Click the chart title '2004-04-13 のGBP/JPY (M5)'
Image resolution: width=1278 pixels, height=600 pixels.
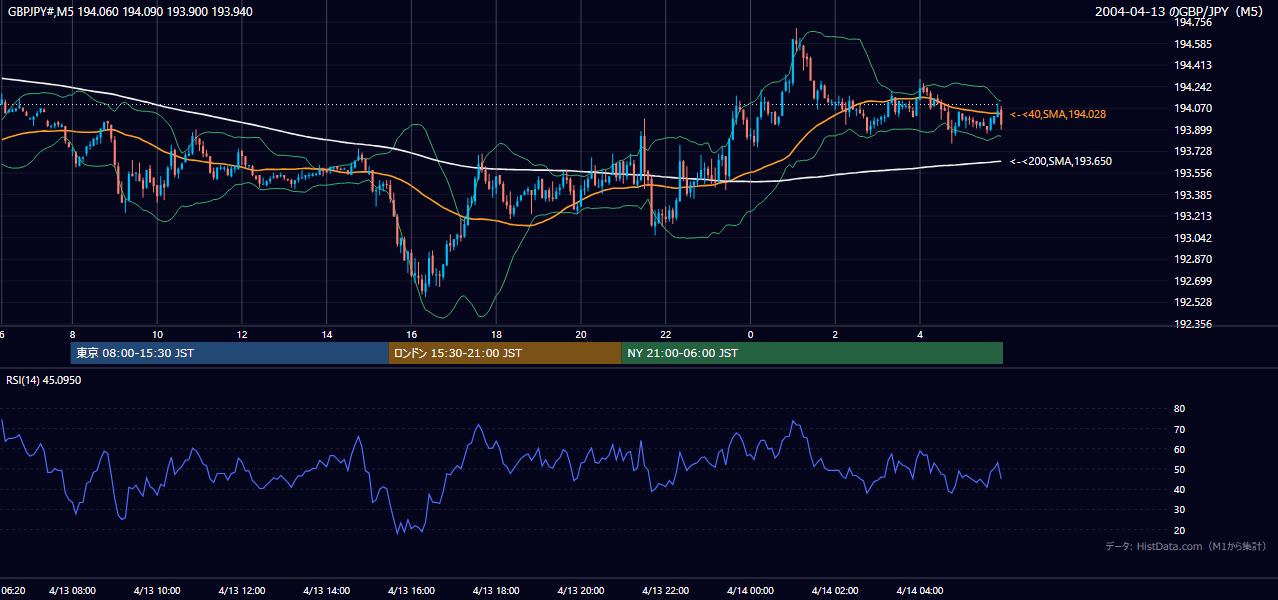tap(1180, 12)
